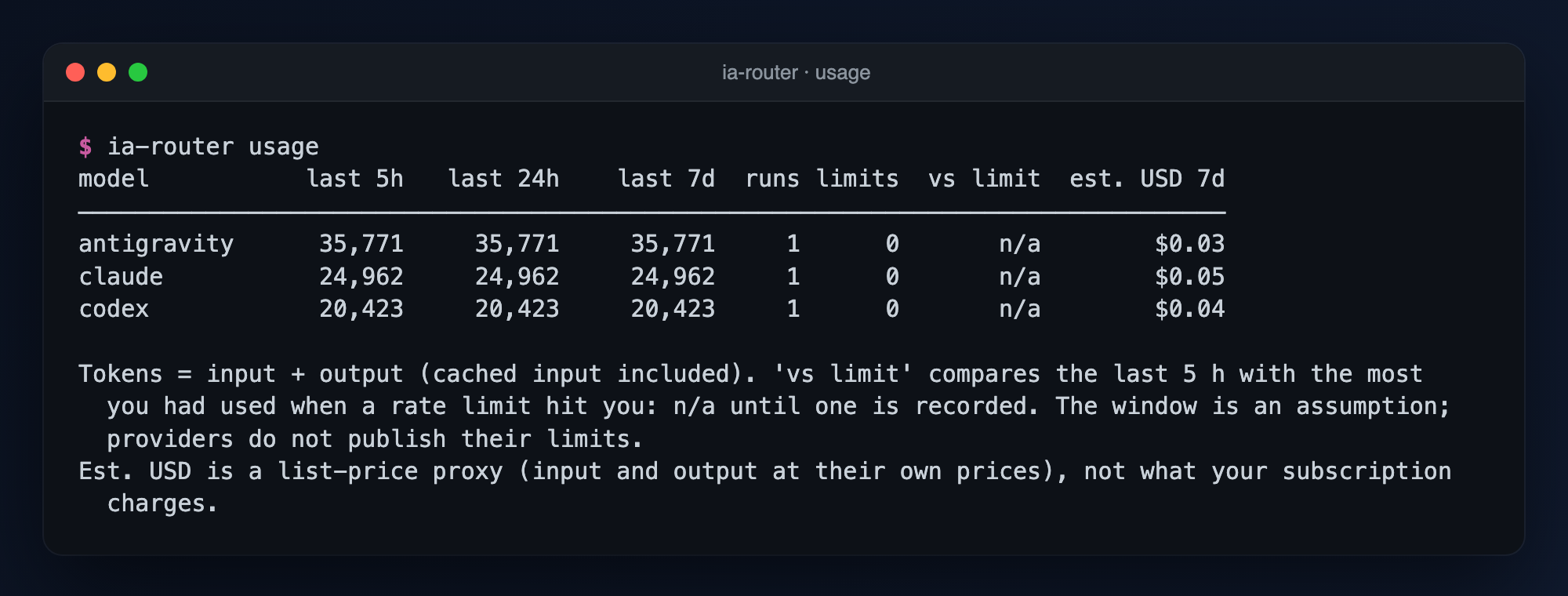Click codex's last 24h token count
The width and height of the screenshot is (1568, 596).
point(517,309)
